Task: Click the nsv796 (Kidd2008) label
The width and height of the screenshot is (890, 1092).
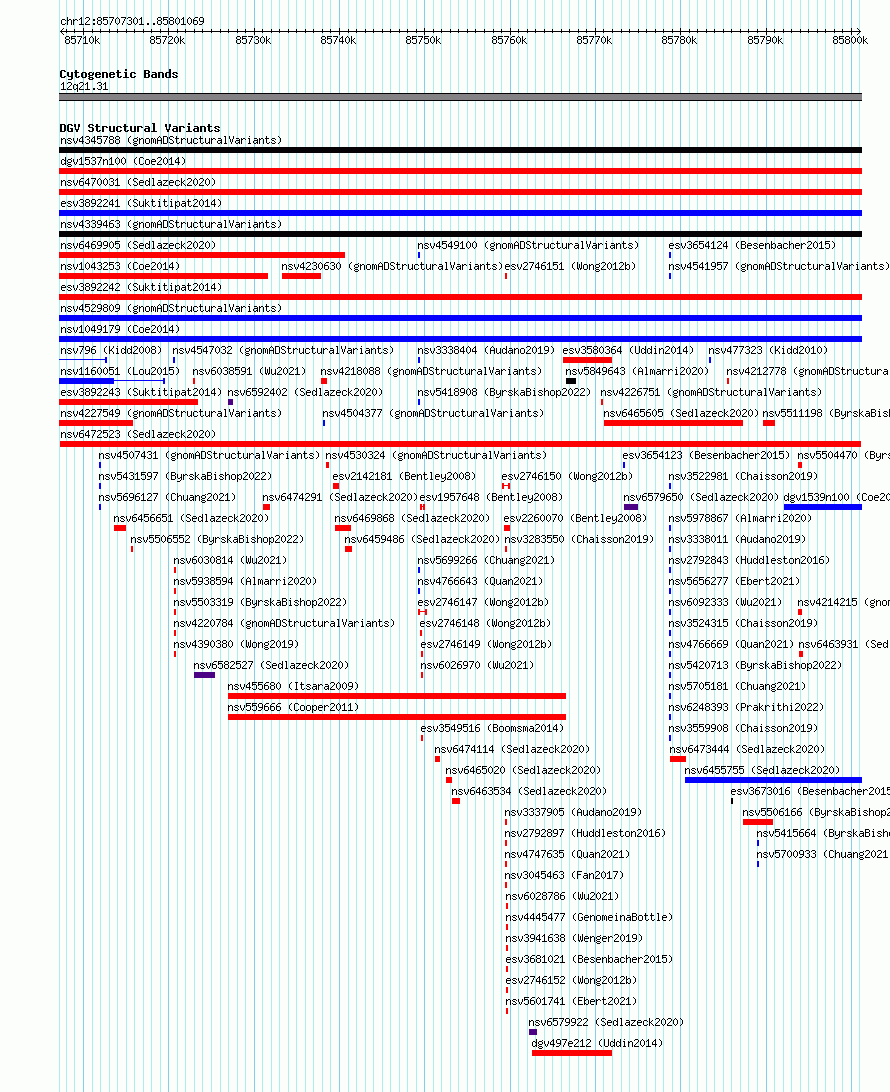Action: click(x=111, y=350)
